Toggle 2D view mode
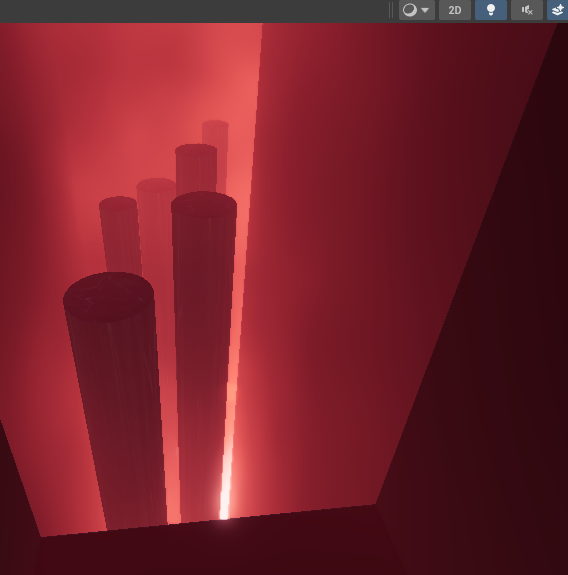Viewport: 568px width, 575px height. click(455, 10)
